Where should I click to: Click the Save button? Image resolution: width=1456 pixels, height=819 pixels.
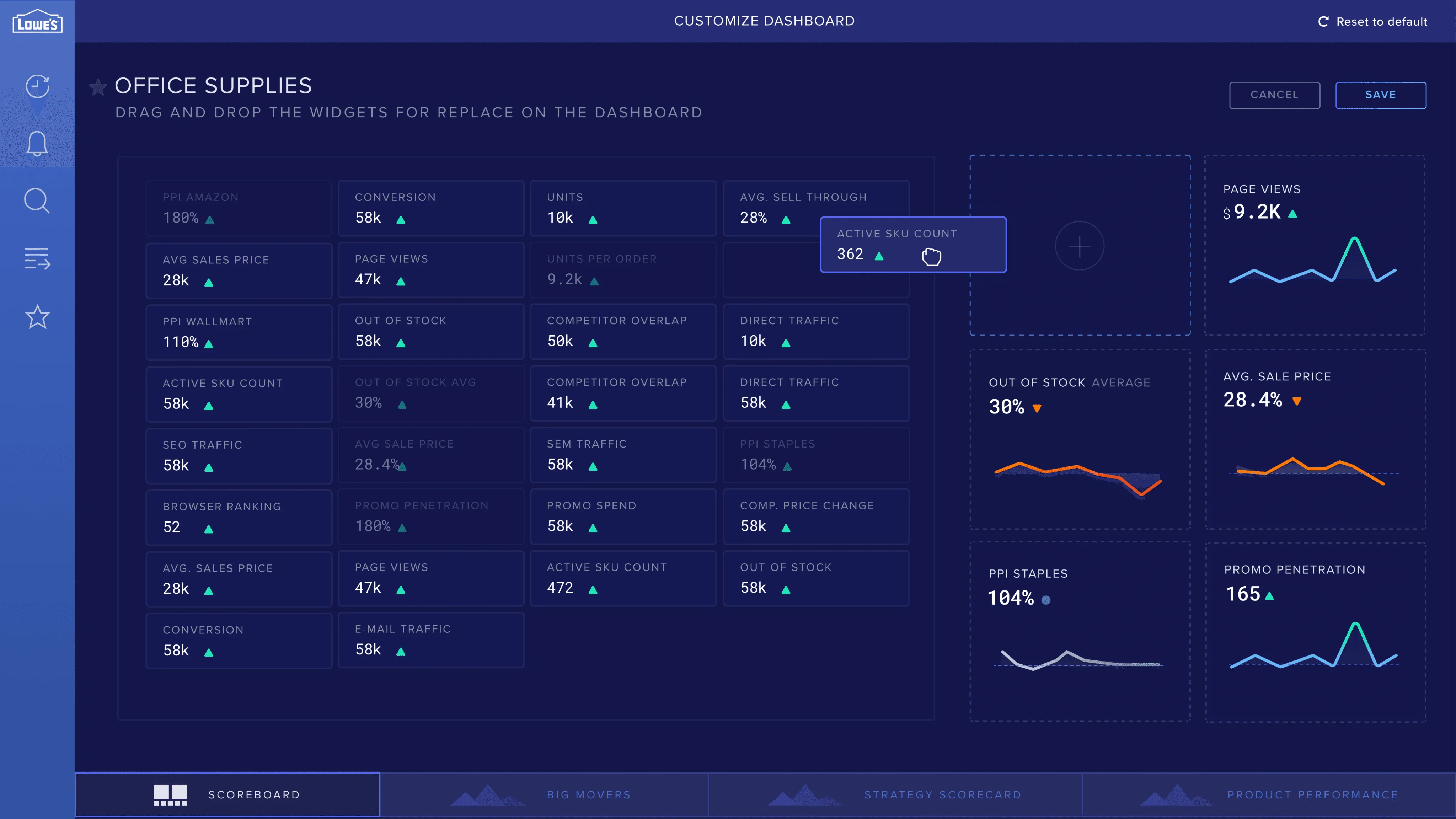tap(1381, 95)
